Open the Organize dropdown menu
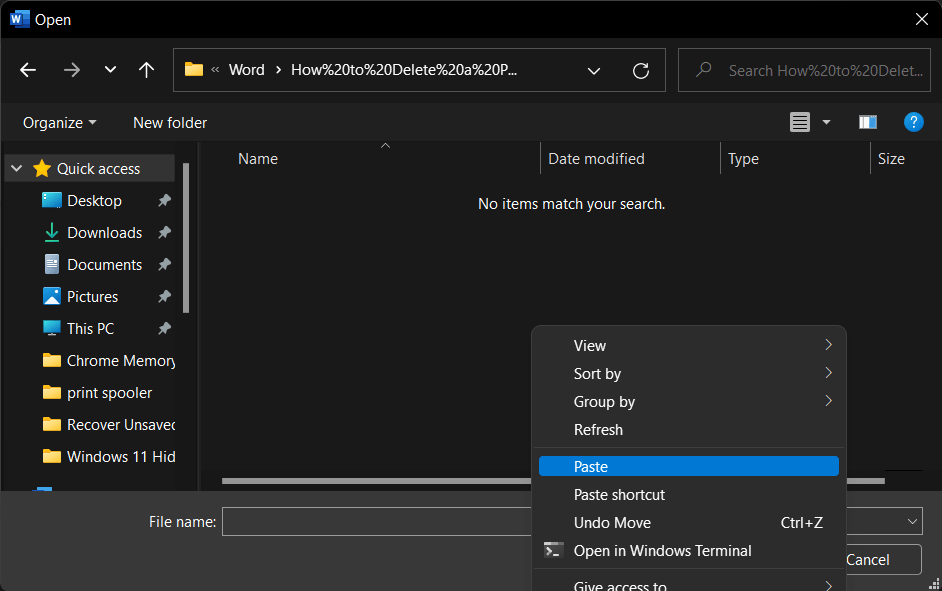The image size is (942, 591). point(58,122)
